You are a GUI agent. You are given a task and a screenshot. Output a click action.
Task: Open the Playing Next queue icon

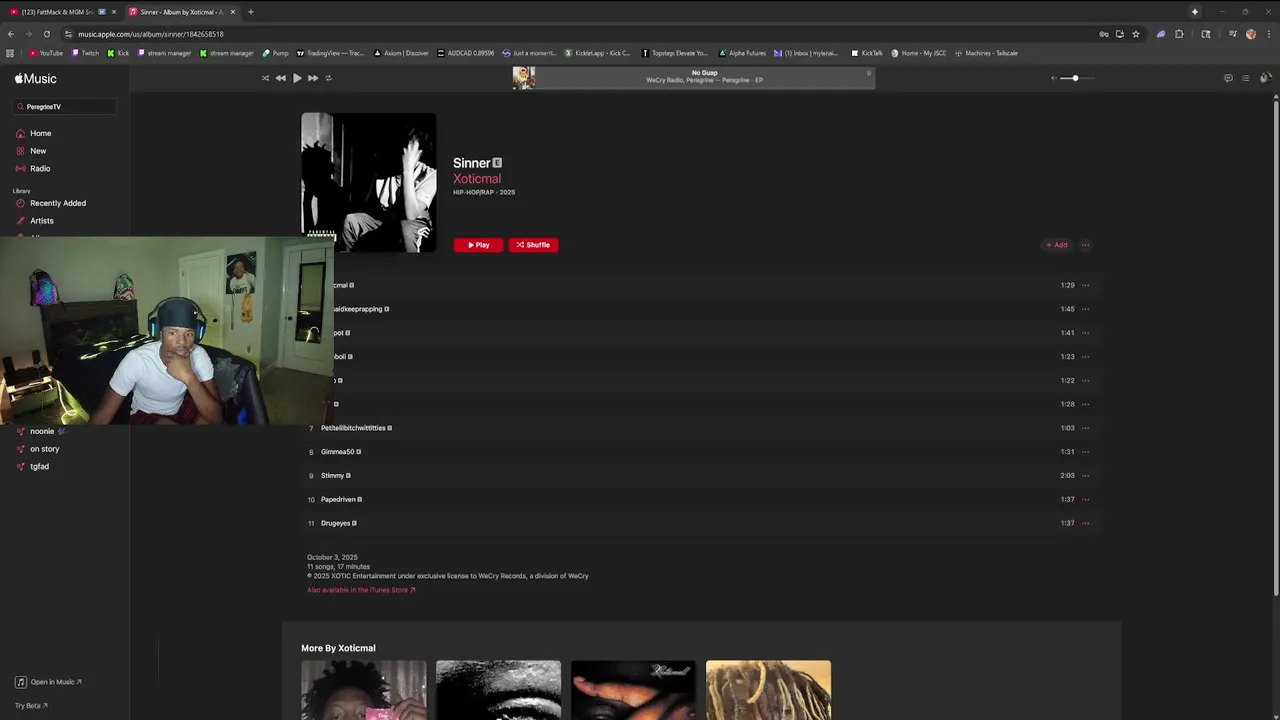pos(1245,78)
